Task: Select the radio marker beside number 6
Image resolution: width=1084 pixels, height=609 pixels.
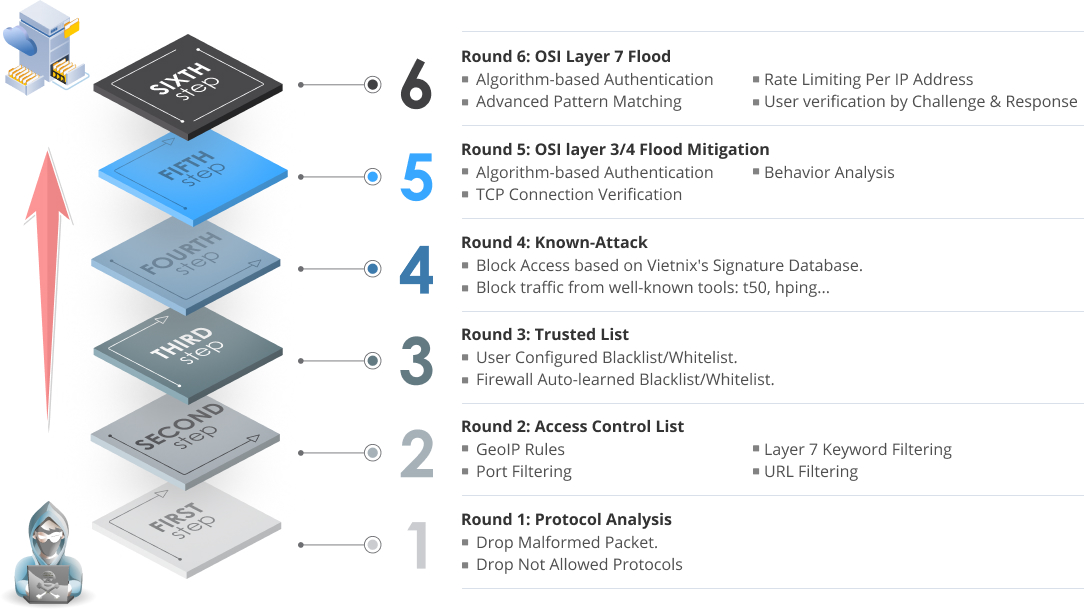Action: click(373, 84)
